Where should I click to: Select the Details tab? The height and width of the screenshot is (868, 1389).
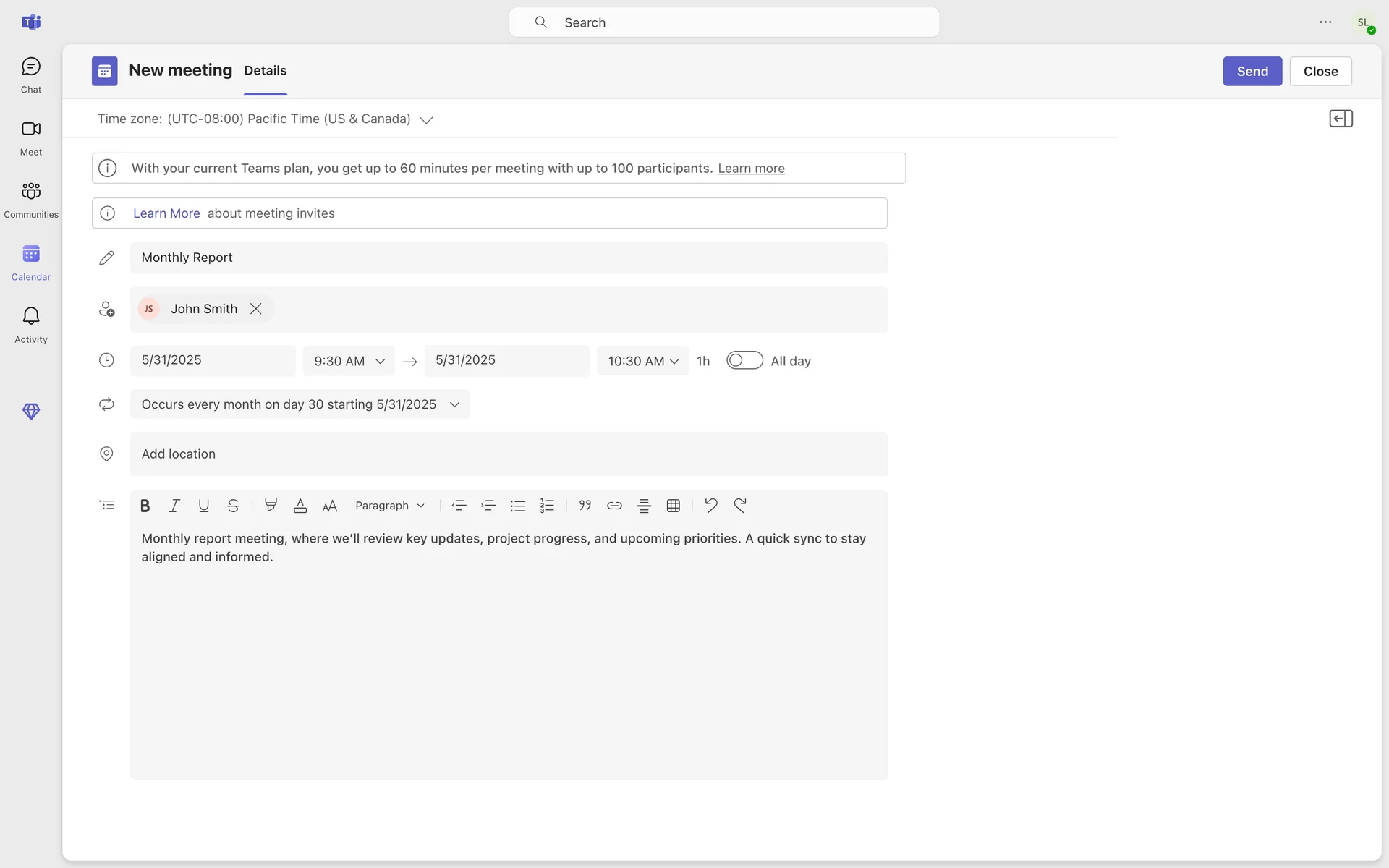coord(265,71)
